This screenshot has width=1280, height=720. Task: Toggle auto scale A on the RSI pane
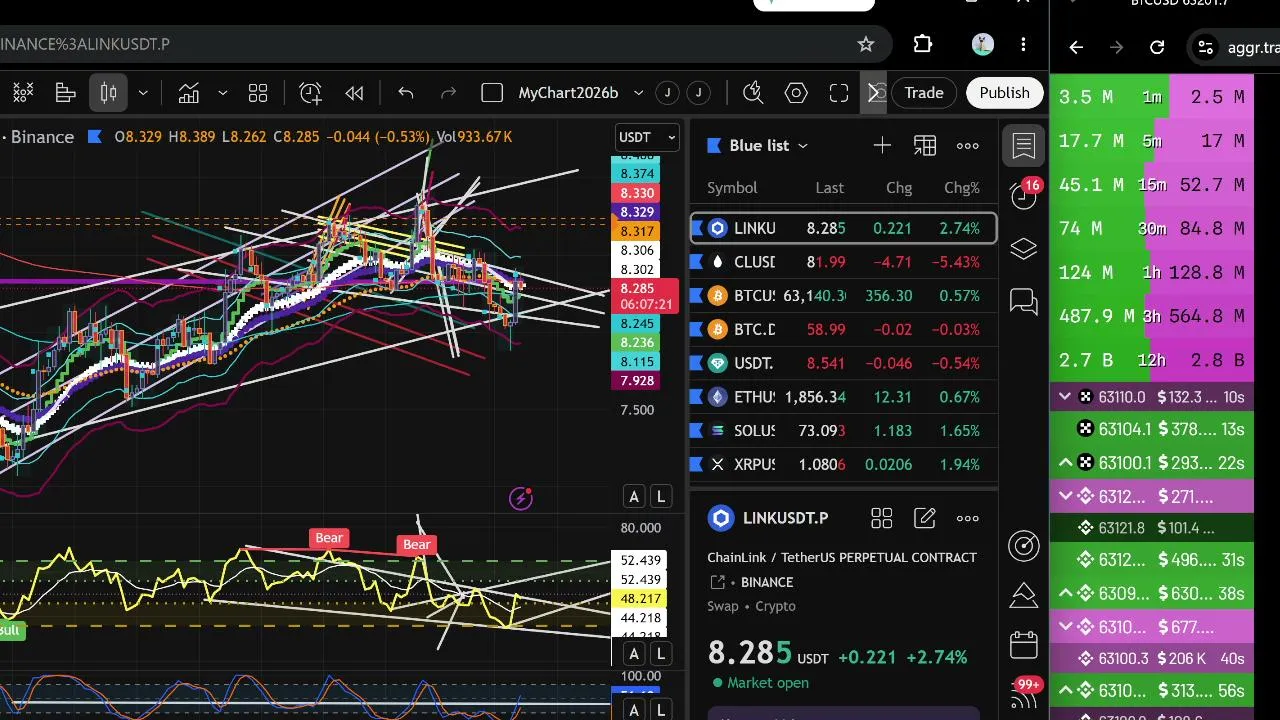coord(634,655)
